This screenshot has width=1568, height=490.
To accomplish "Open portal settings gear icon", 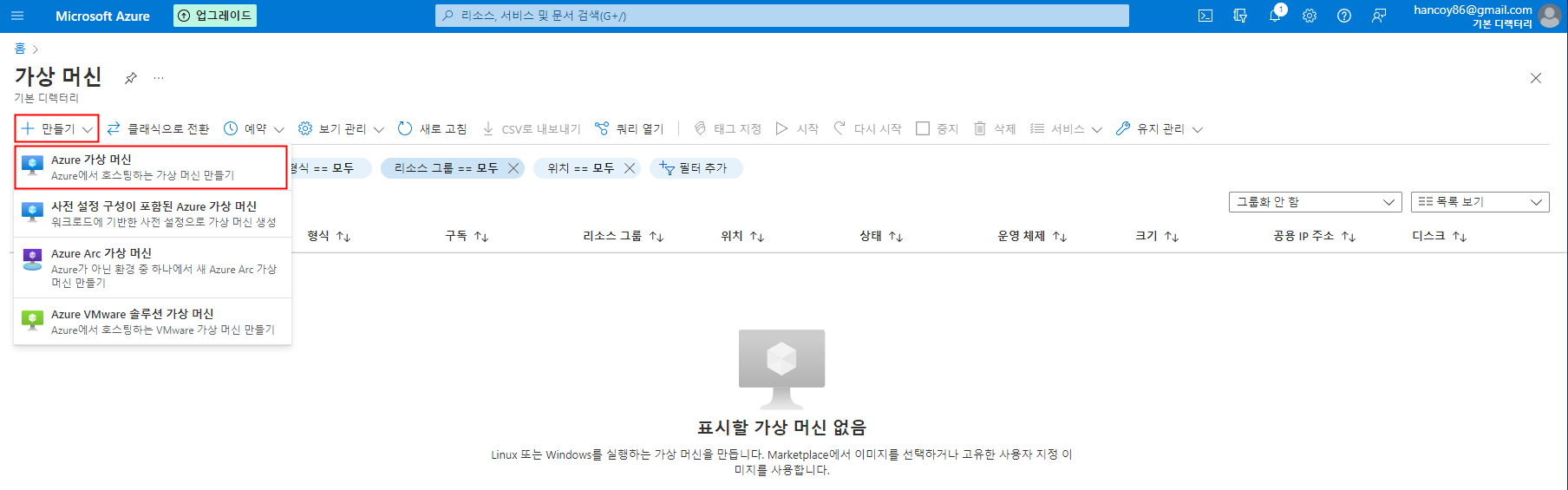I will point(1310,16).
